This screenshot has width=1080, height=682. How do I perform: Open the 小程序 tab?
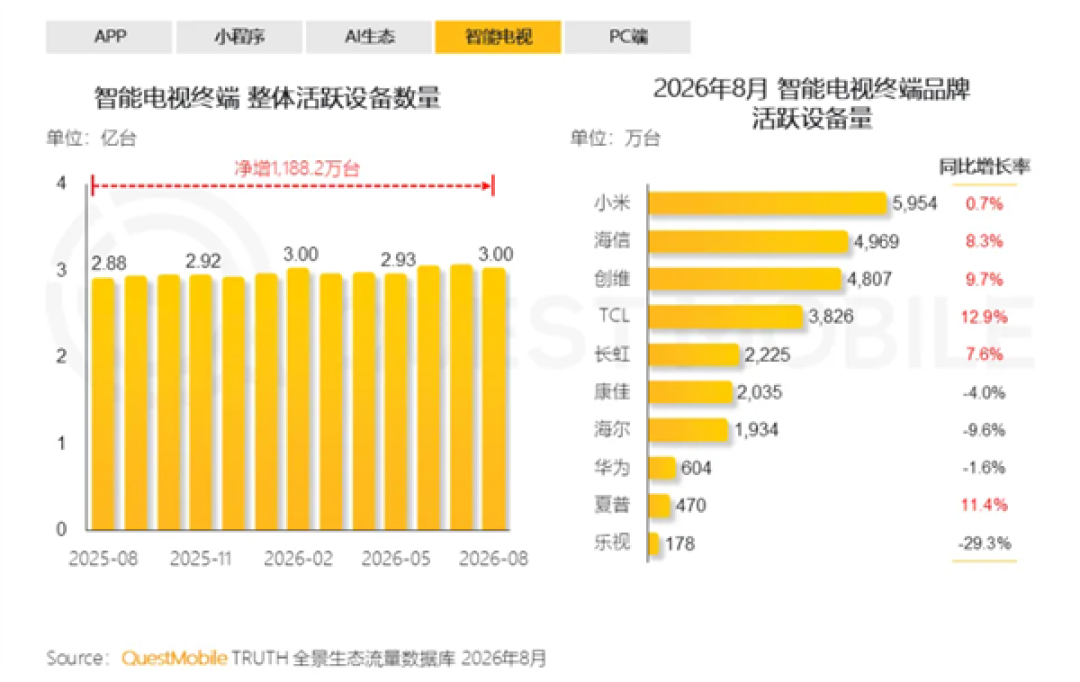239,37
